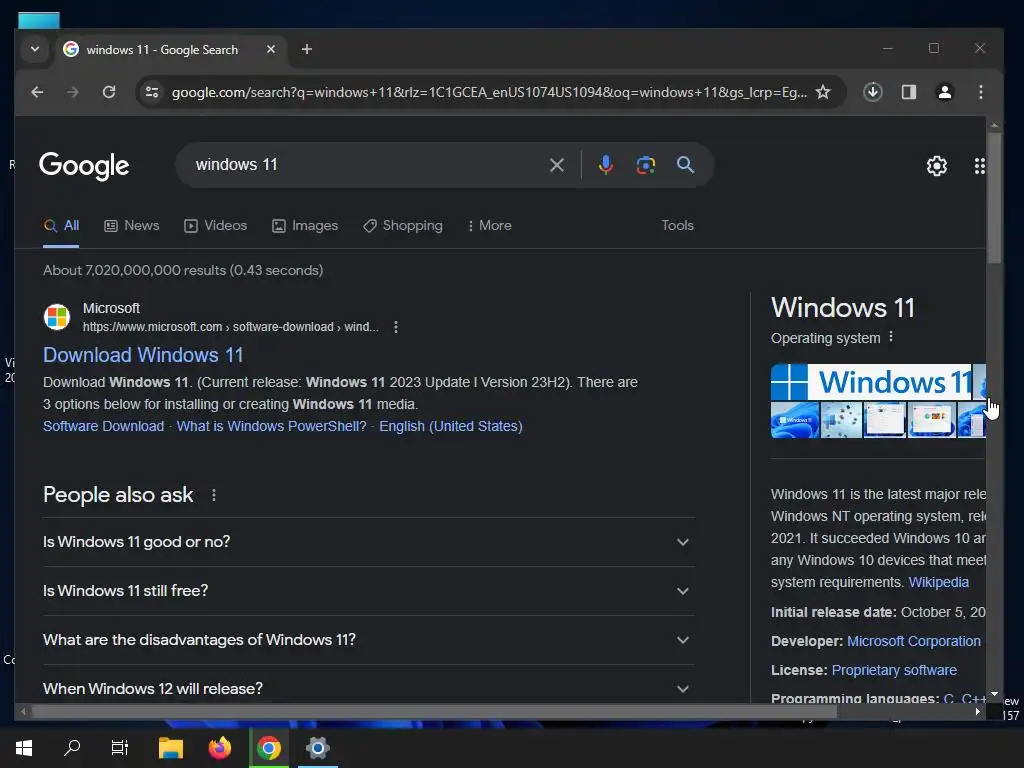Image resolution: width=1024 pixels, height=768 pixels.
Task: Open Google apps grid icon
Action: 979,166
